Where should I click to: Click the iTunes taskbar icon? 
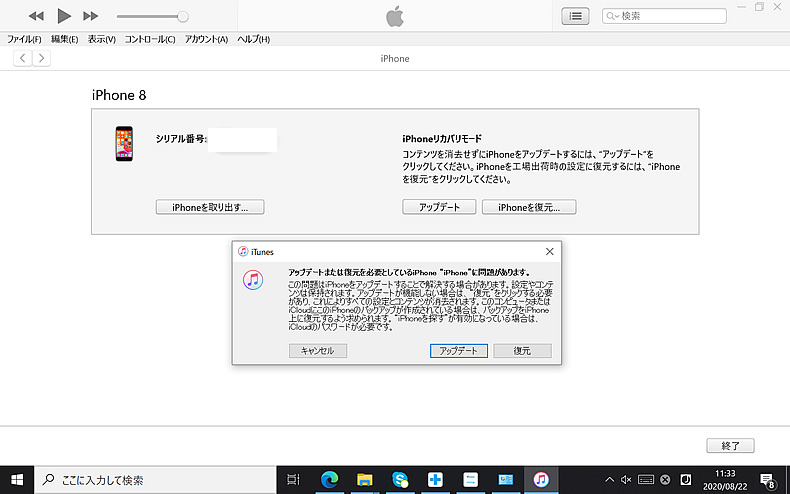(541, 480)
